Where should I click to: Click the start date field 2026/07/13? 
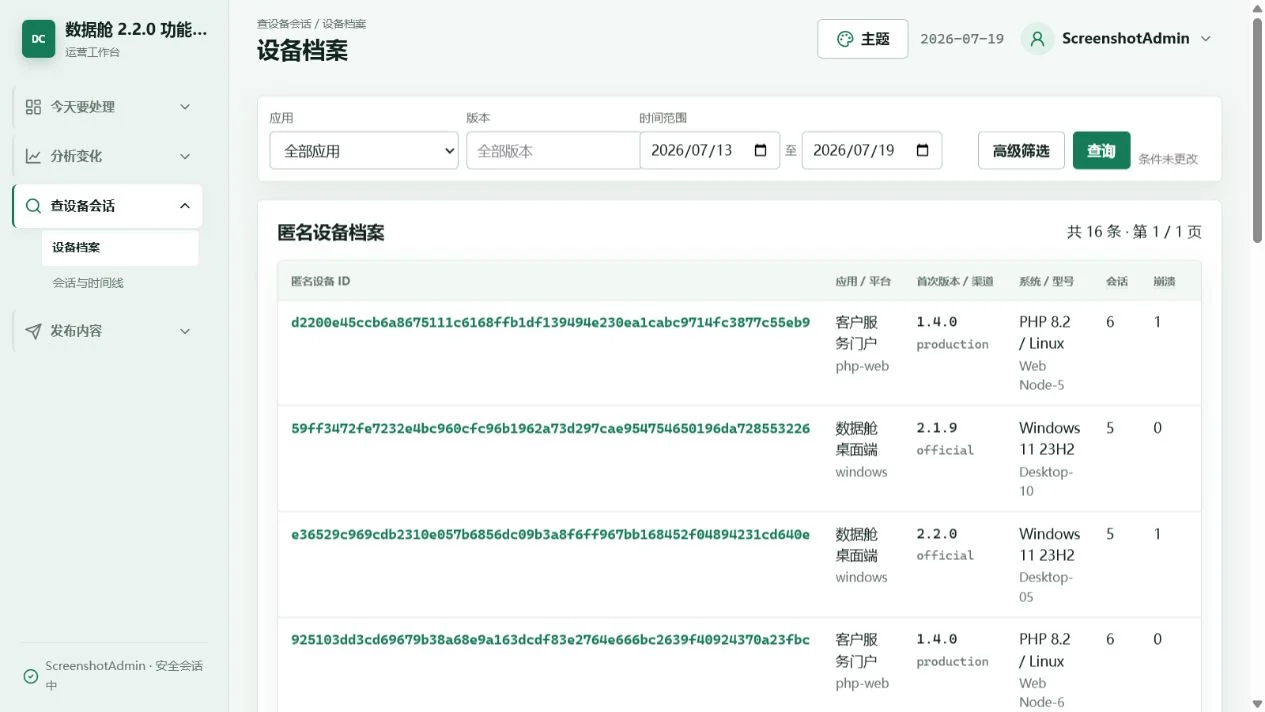(709, 150)
